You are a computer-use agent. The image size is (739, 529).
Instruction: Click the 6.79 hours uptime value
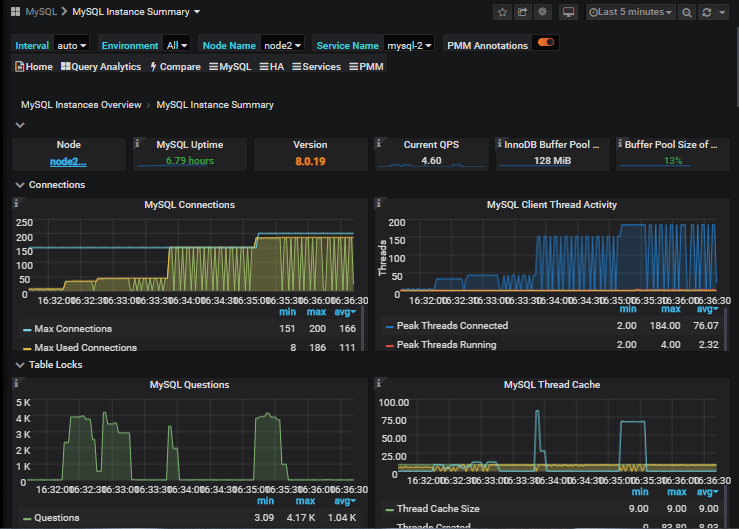click(189, 161)
